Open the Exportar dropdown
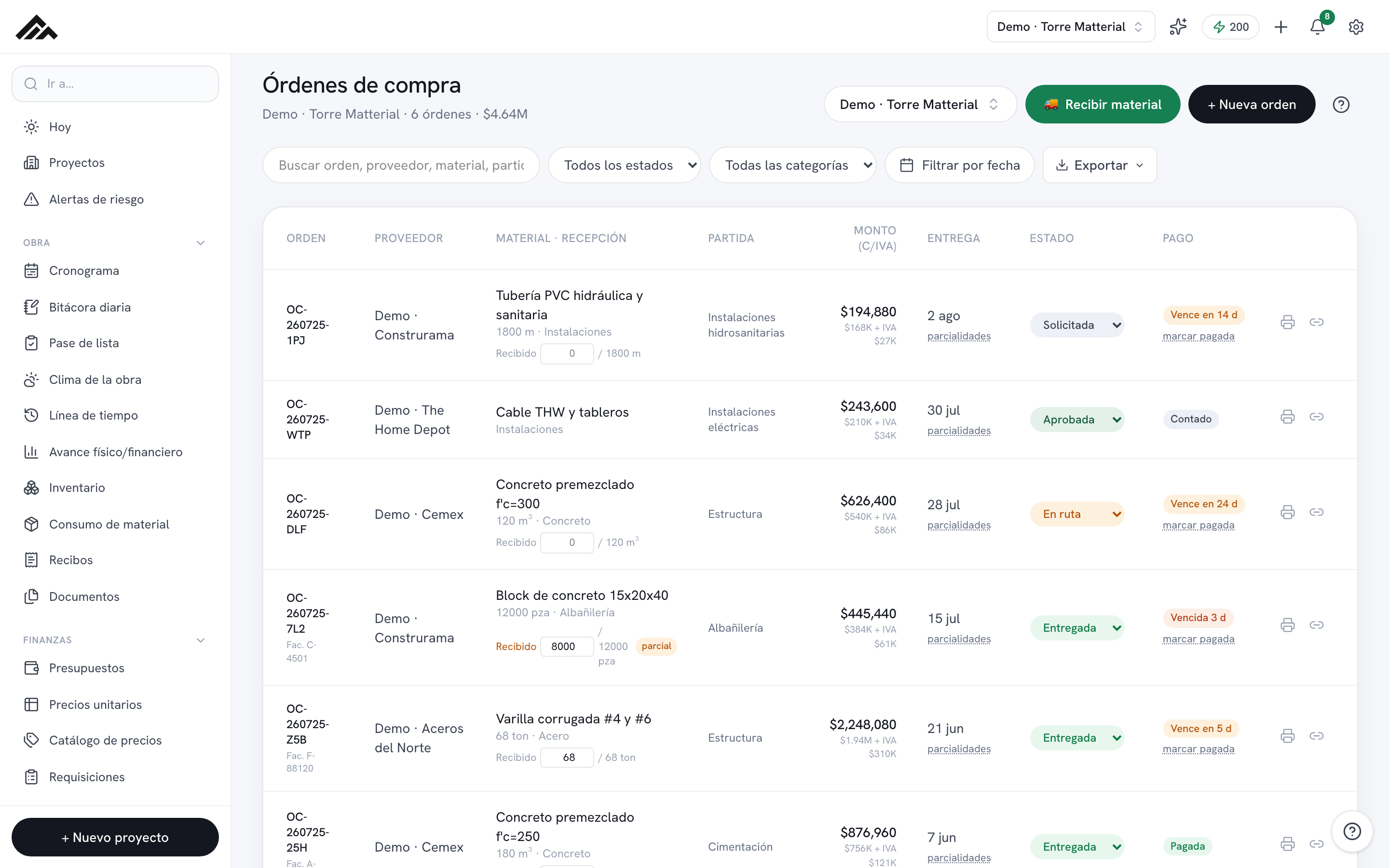Viewport: 1389px width, 868px height. 1100,165
